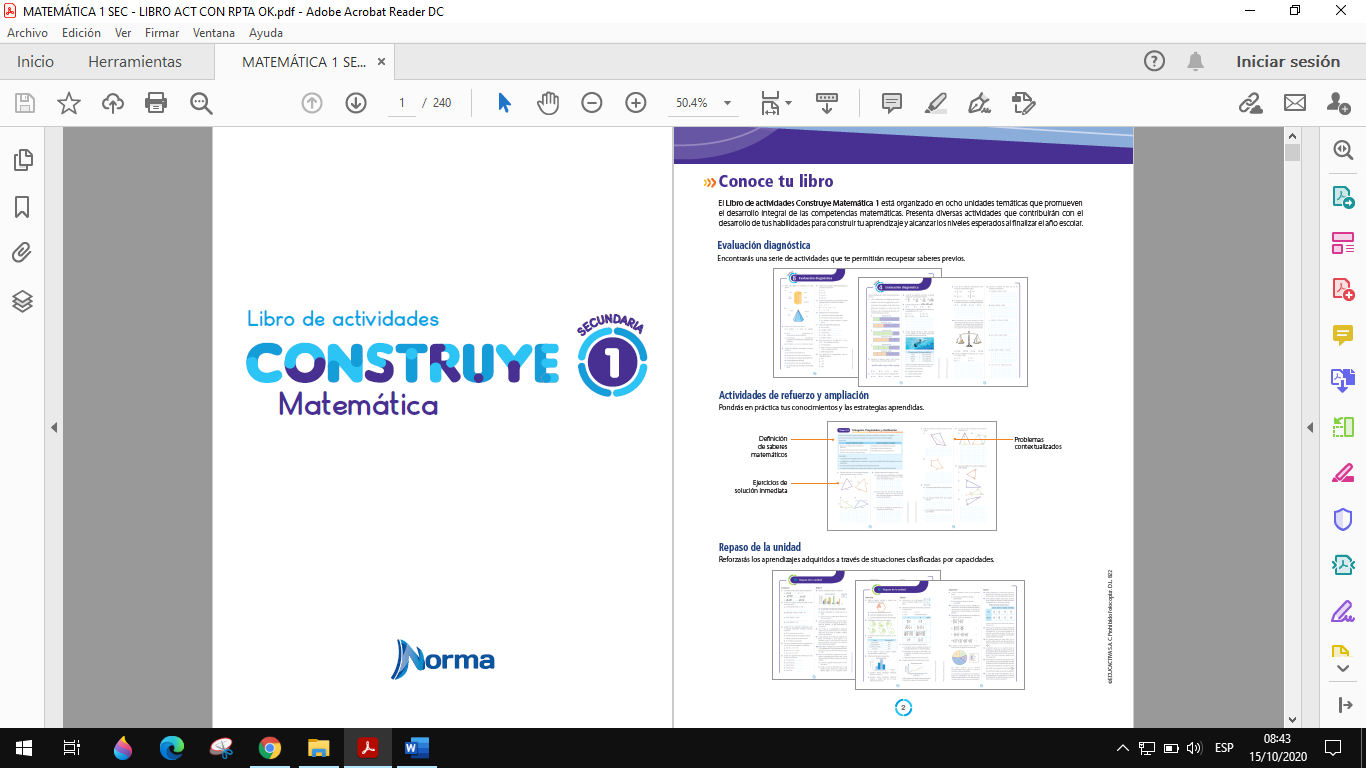The height and width of the screenshot is (768, 1366).
Task: Close the MATEMÁTICA 1 SE... document tab
Action: (383, 62)
